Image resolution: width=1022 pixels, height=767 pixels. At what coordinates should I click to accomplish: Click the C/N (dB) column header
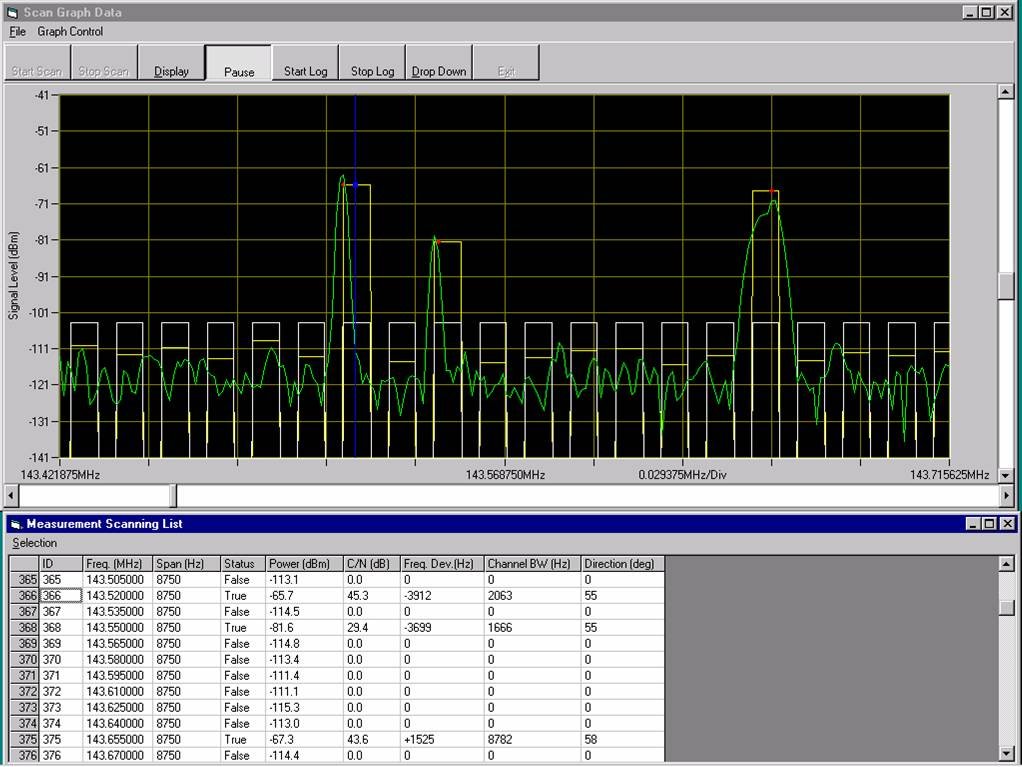pos(372,564)
